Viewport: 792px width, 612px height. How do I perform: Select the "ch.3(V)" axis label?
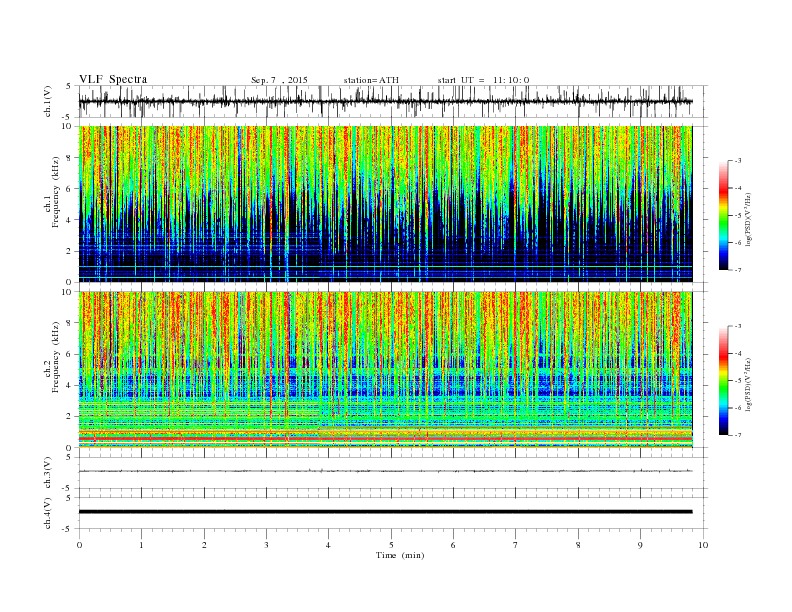(x=48, y=473)
